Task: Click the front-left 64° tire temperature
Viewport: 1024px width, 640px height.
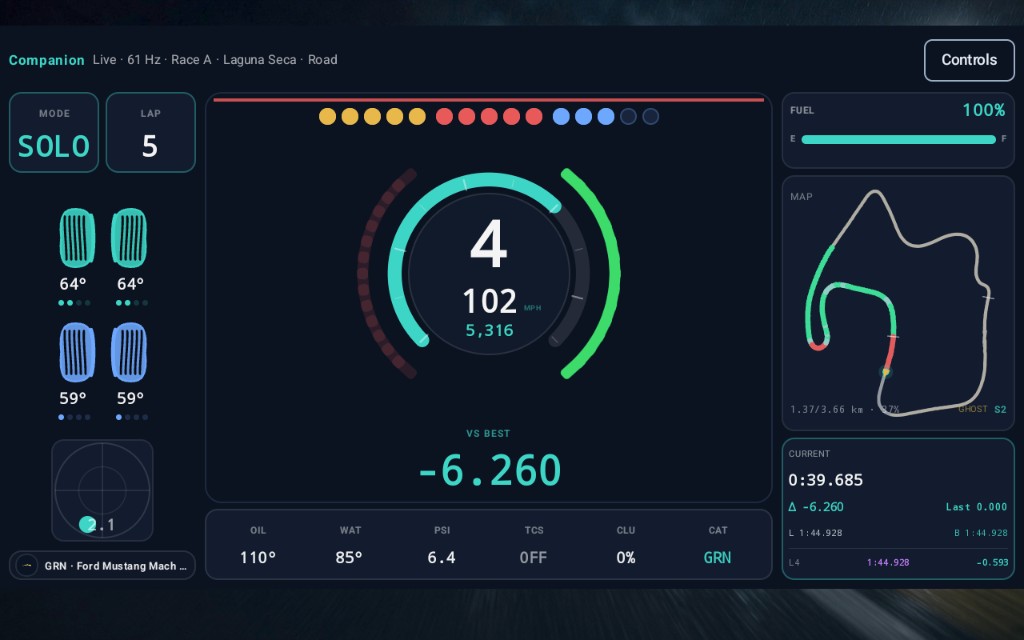Action: 73,284
